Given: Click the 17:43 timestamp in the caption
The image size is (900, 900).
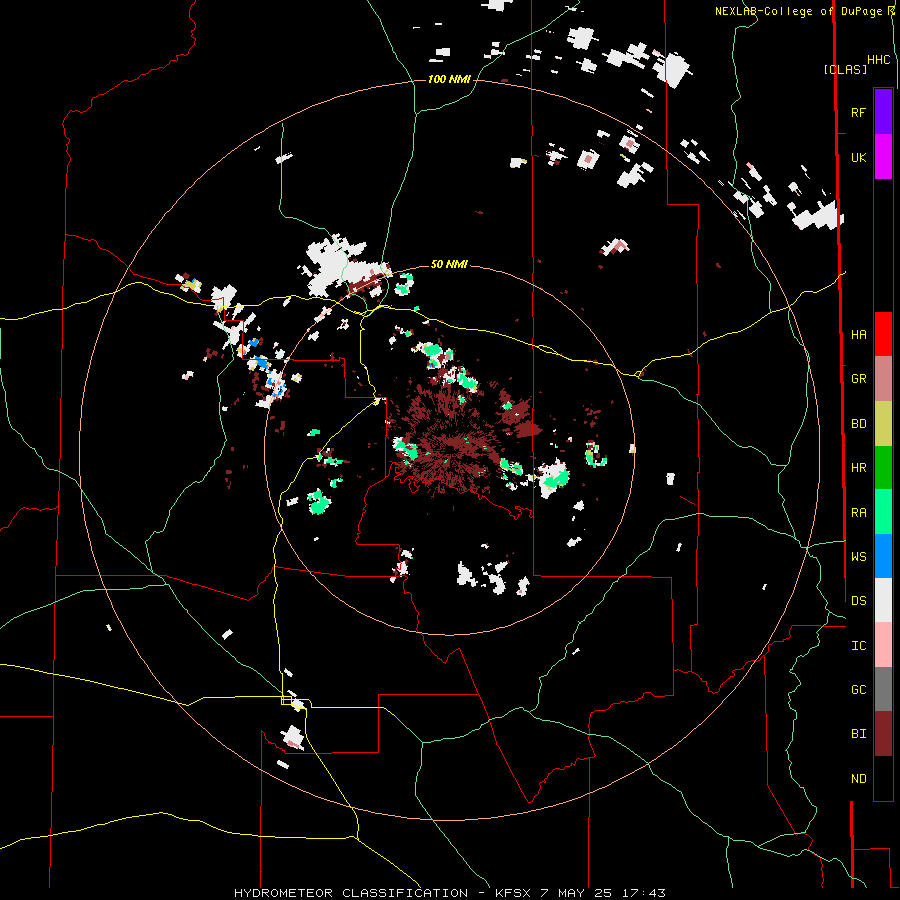Looking at the screenshot, I should tap(647, 893).
